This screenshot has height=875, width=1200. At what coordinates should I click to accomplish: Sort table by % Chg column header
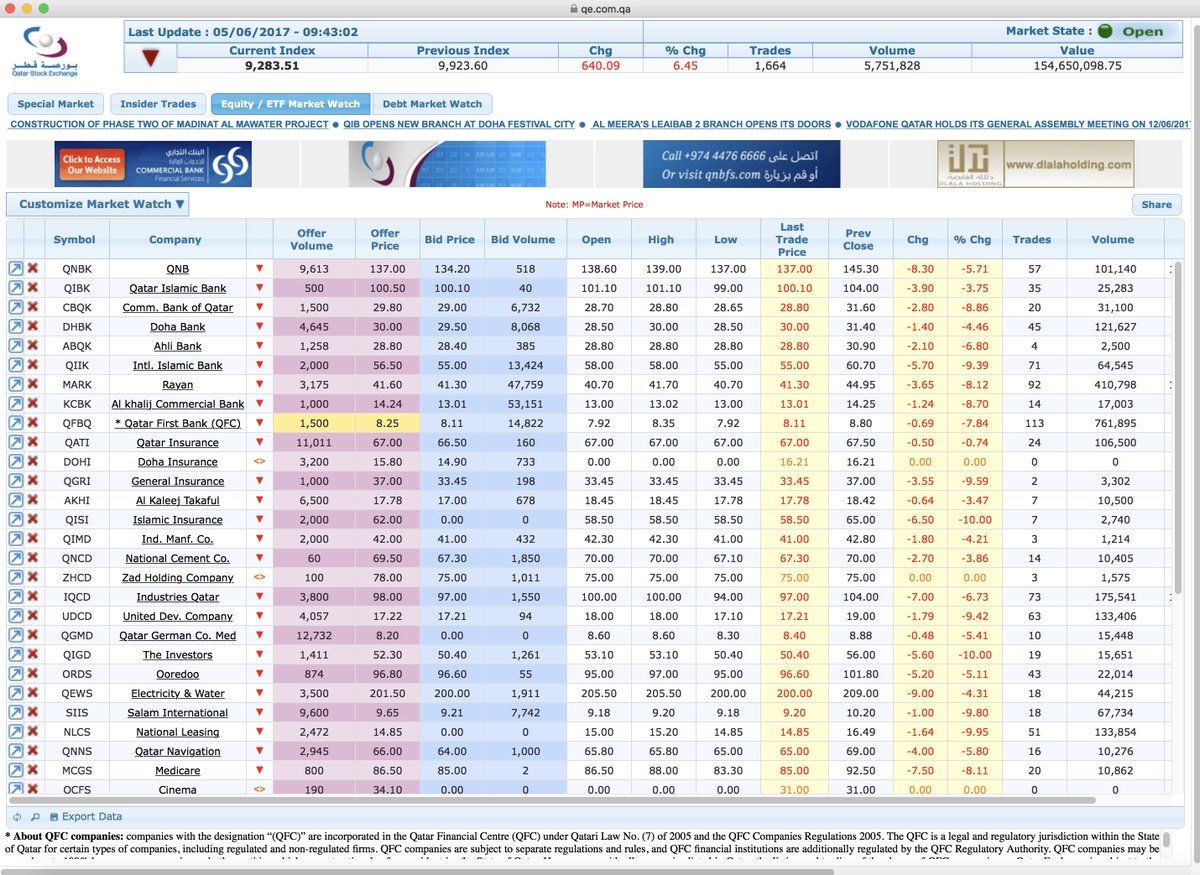point(972,240)
